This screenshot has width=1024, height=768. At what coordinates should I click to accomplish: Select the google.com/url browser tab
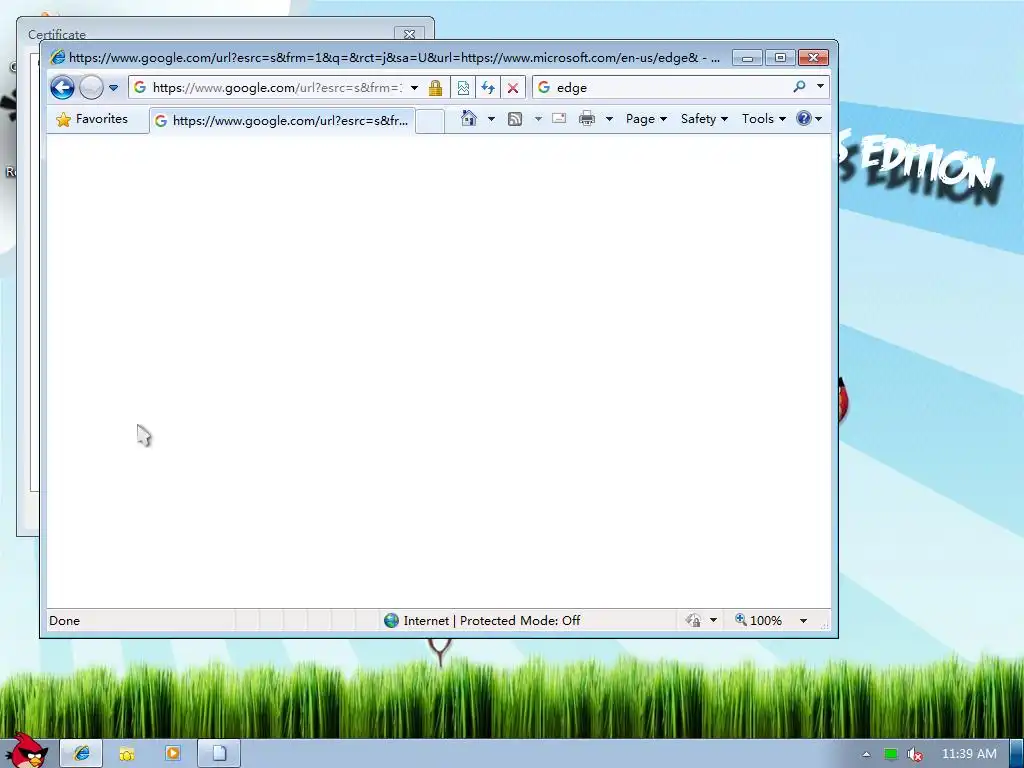tap(282, 121)
